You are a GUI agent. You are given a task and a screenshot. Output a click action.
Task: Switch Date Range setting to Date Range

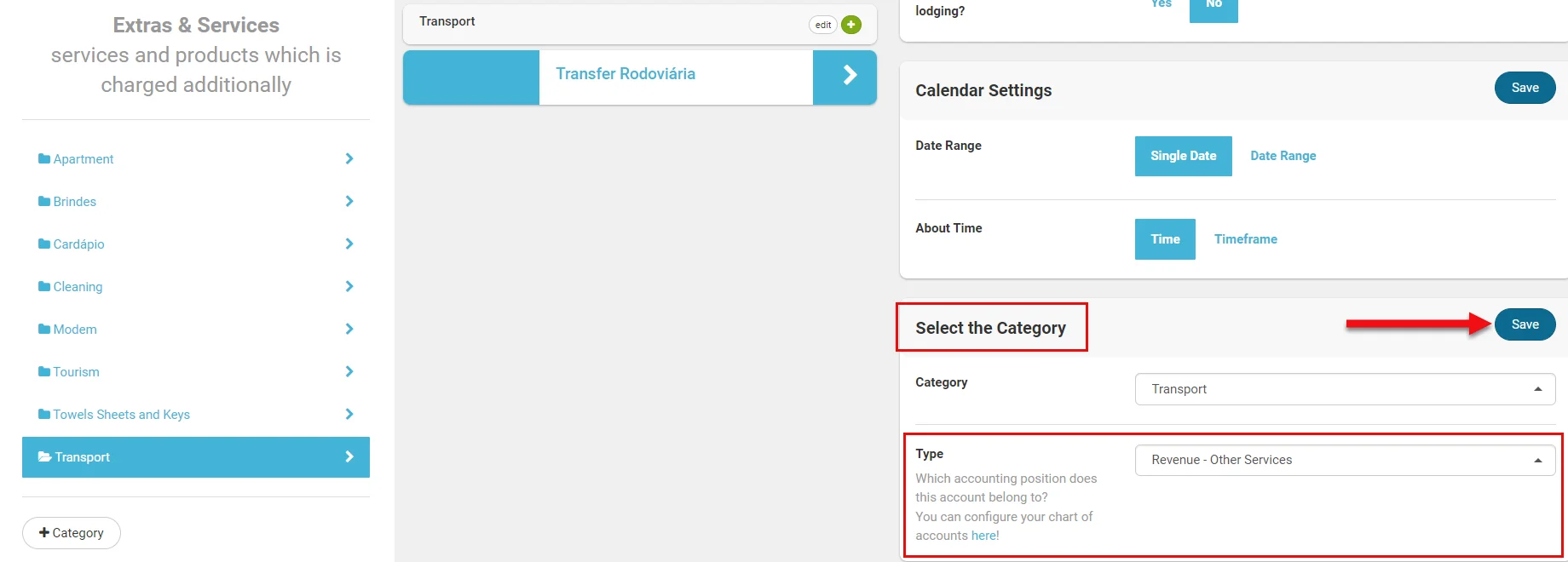(1283, 156)
